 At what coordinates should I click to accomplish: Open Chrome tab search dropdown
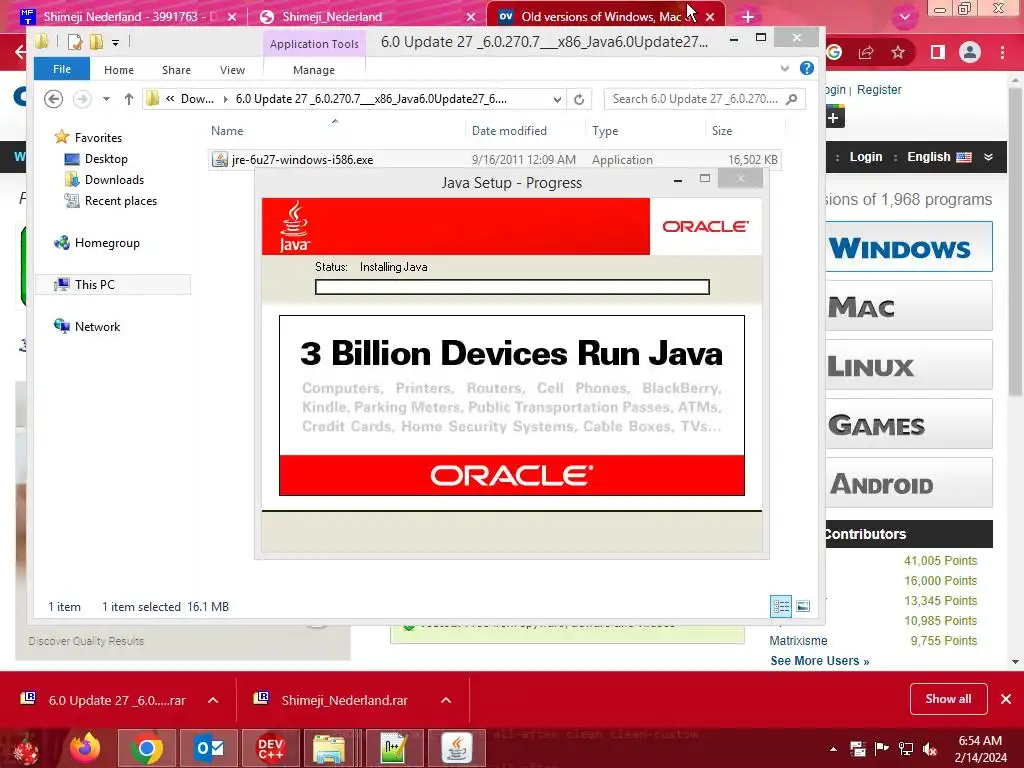pos(904,18)
